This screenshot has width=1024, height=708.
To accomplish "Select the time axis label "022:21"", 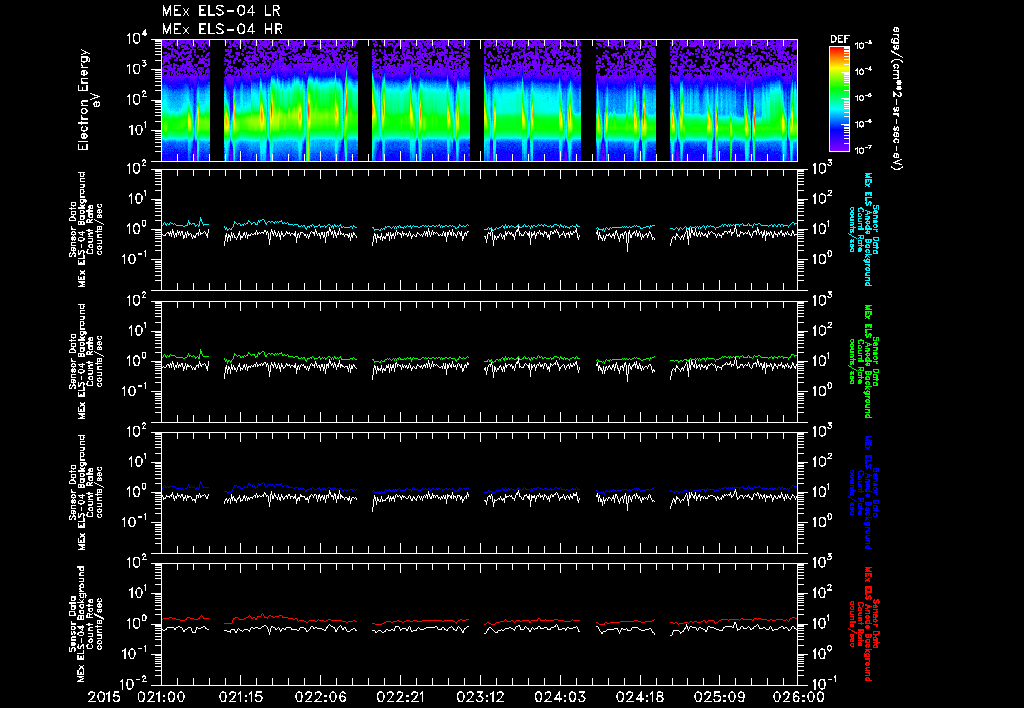I will [x=400, y=697].
